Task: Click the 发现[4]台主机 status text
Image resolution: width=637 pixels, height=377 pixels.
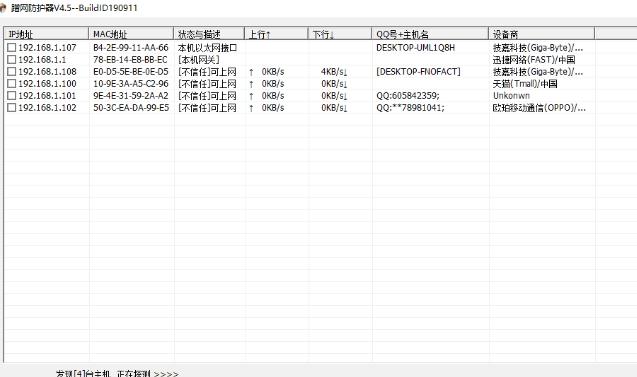Action: 83,373
